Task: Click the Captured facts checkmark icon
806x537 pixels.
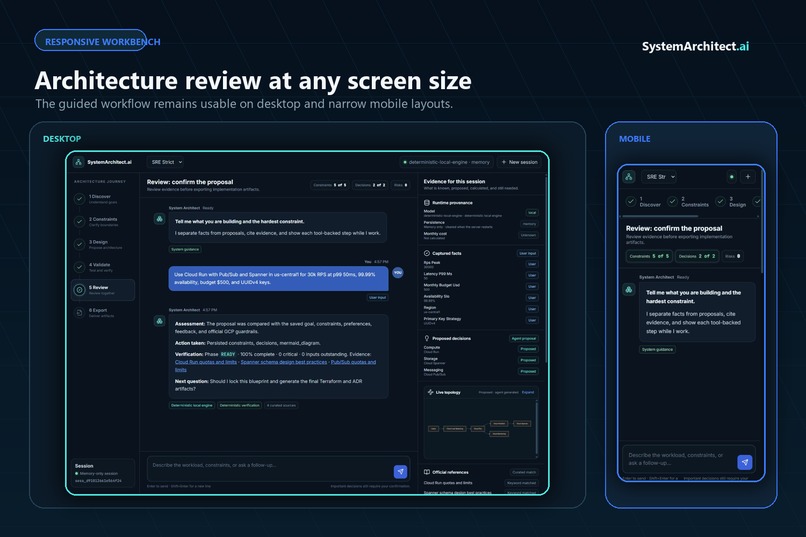Action: click(x=427, y=253)
